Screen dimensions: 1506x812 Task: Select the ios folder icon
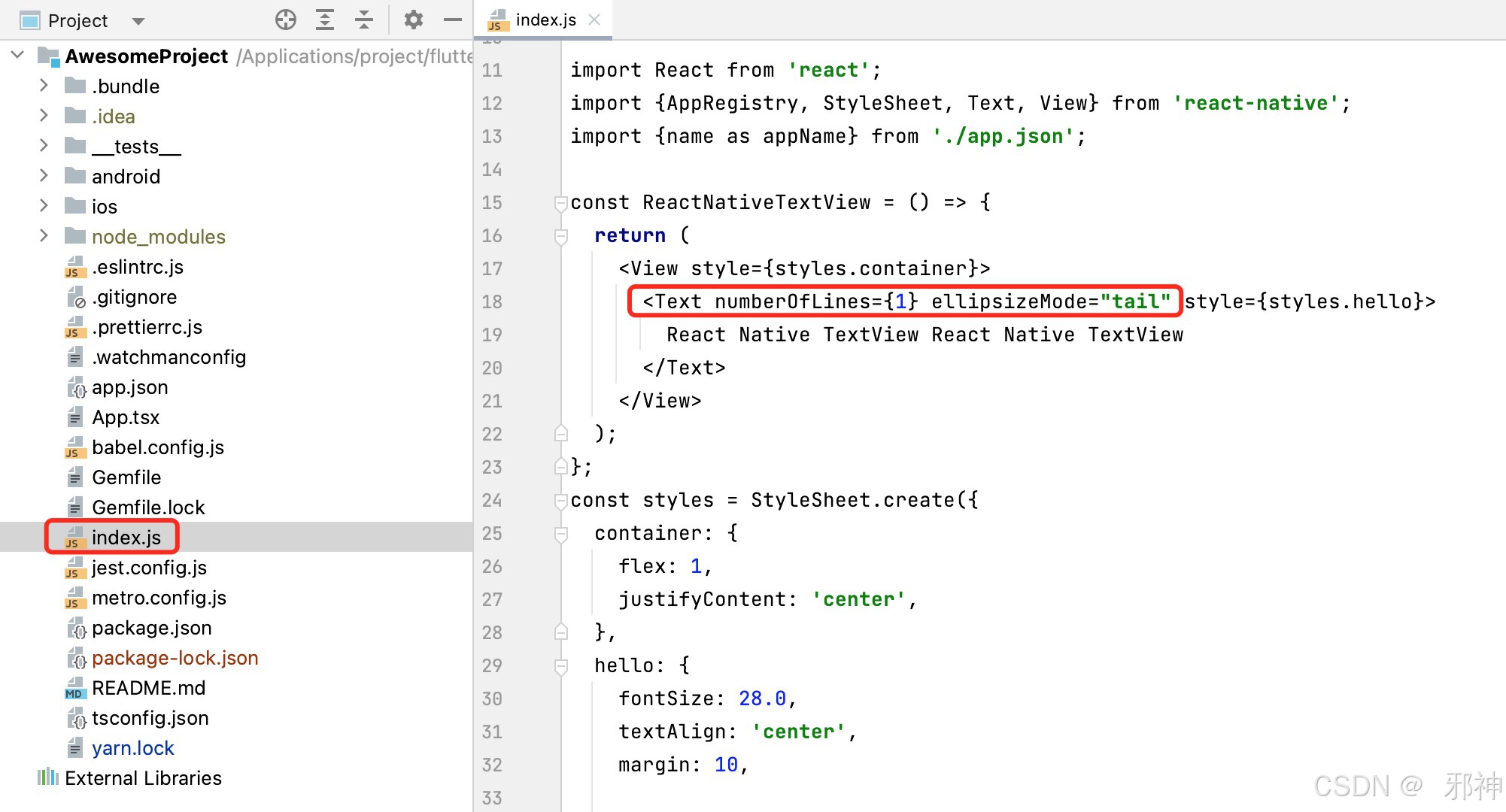pyautogui.click(x=75, y=206)
